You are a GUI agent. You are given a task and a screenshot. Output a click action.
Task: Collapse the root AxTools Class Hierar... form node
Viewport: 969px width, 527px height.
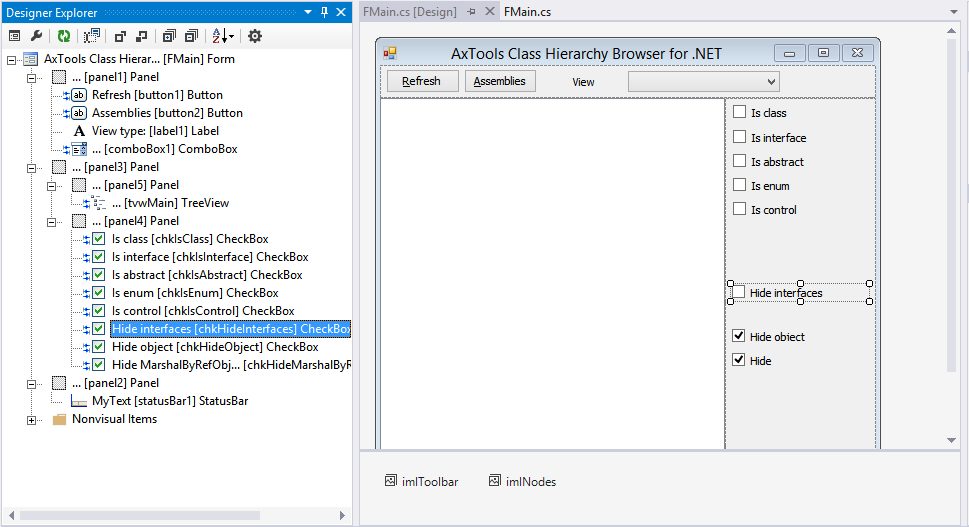click(x=11, y=60)
